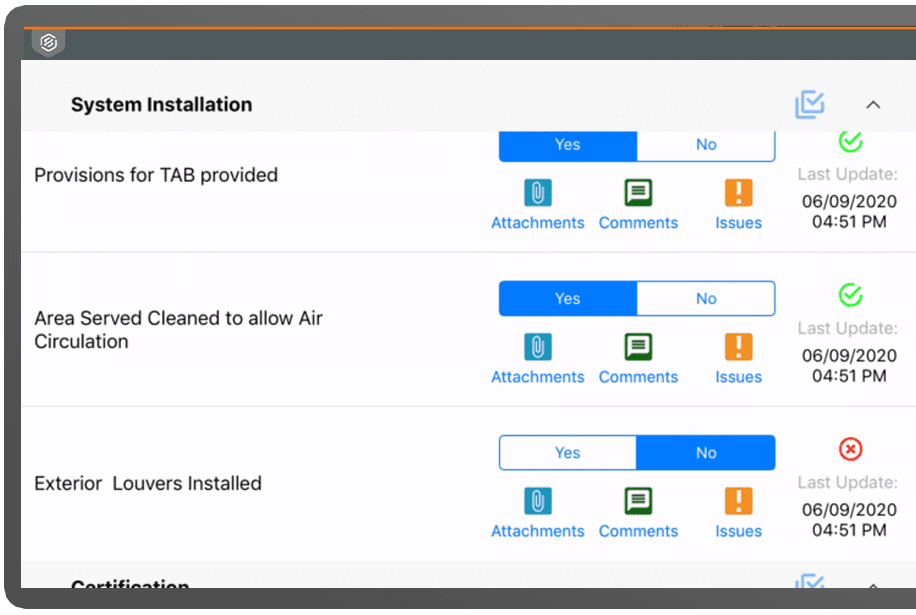This screenshot has width=916, height=615.
Task: Open Comments icon for Area Served Cleaned
Action: 638,347
